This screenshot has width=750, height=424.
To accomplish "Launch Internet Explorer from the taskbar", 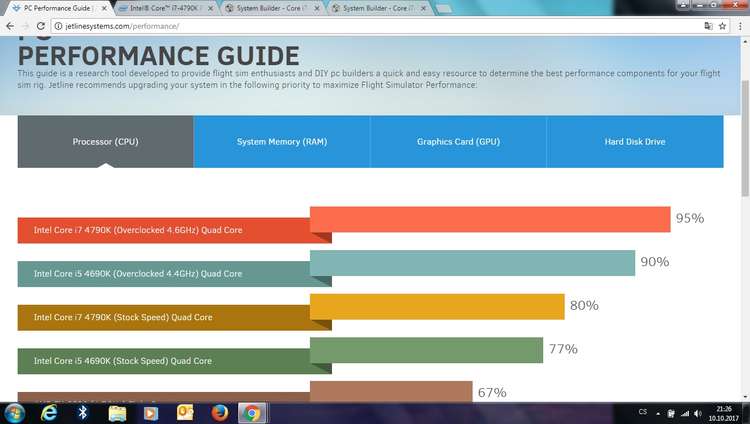I will click(x=49, y=413).
